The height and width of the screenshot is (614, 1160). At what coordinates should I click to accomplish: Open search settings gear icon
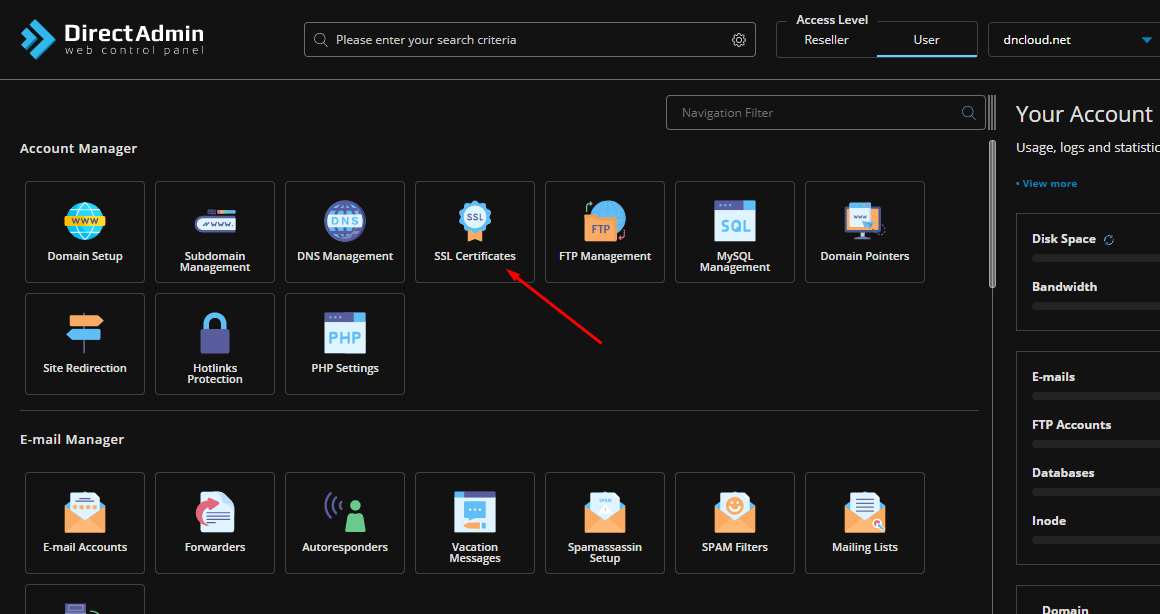tap(739, 40)
